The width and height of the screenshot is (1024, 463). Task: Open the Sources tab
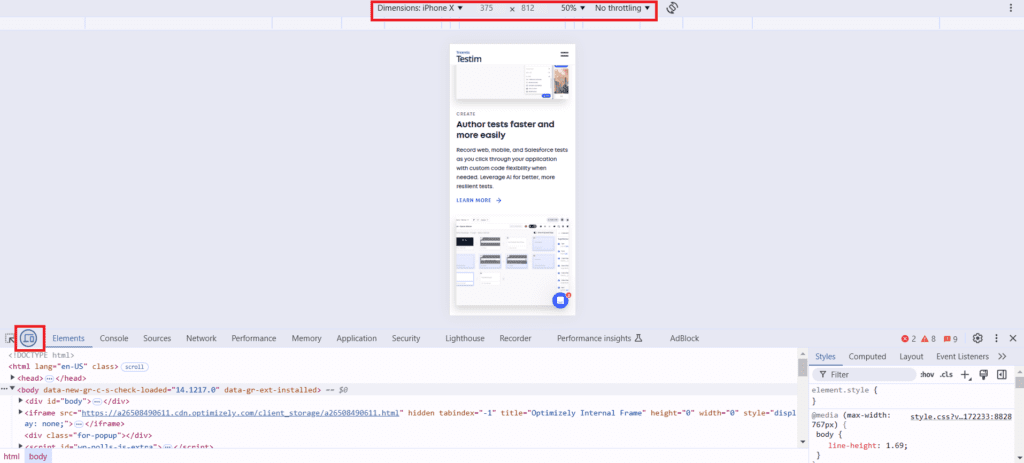(157, 338)
